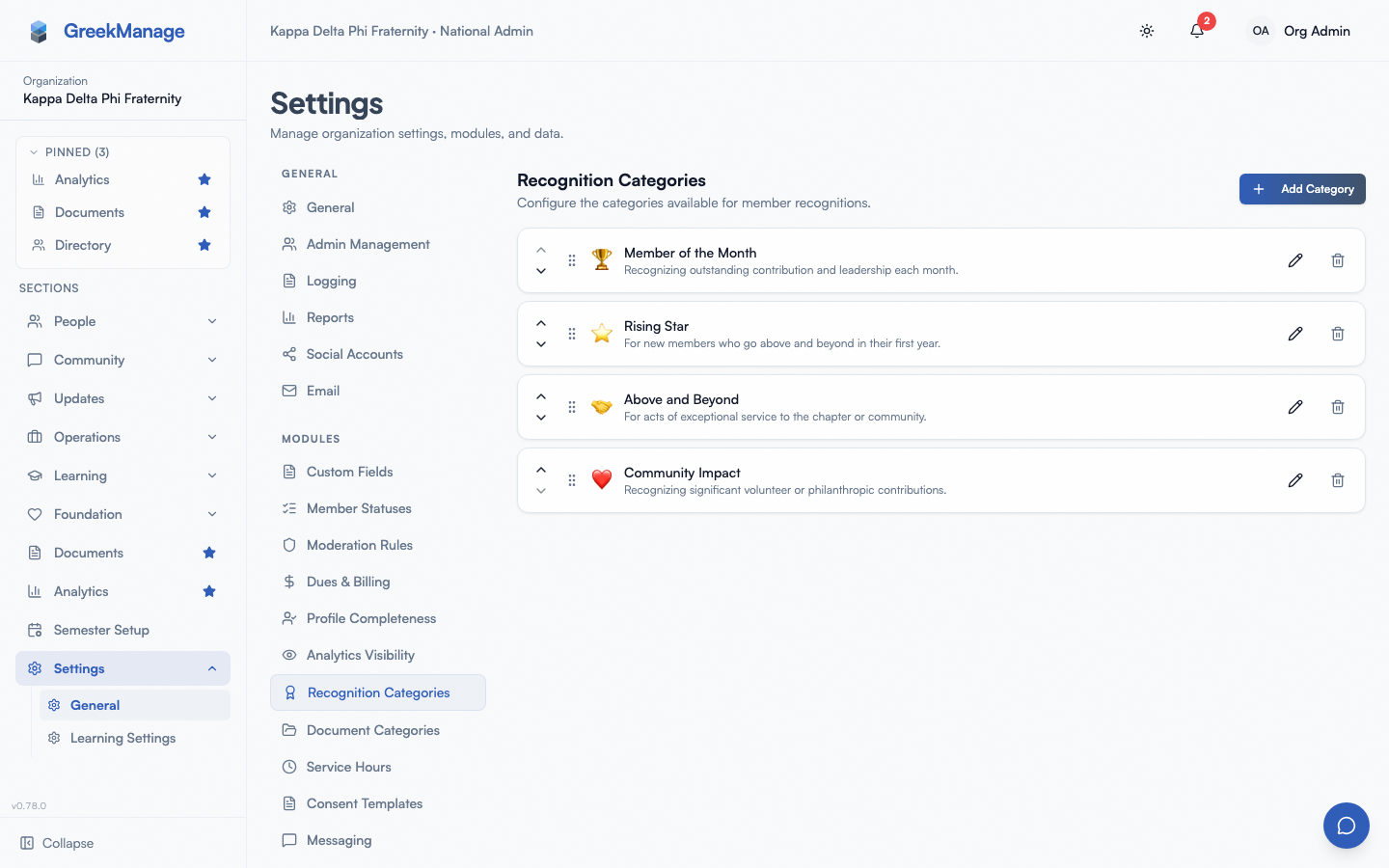The image size is (1389, 868).
Task: Open Learning Settings in sidebar
Action: [135, 738]
